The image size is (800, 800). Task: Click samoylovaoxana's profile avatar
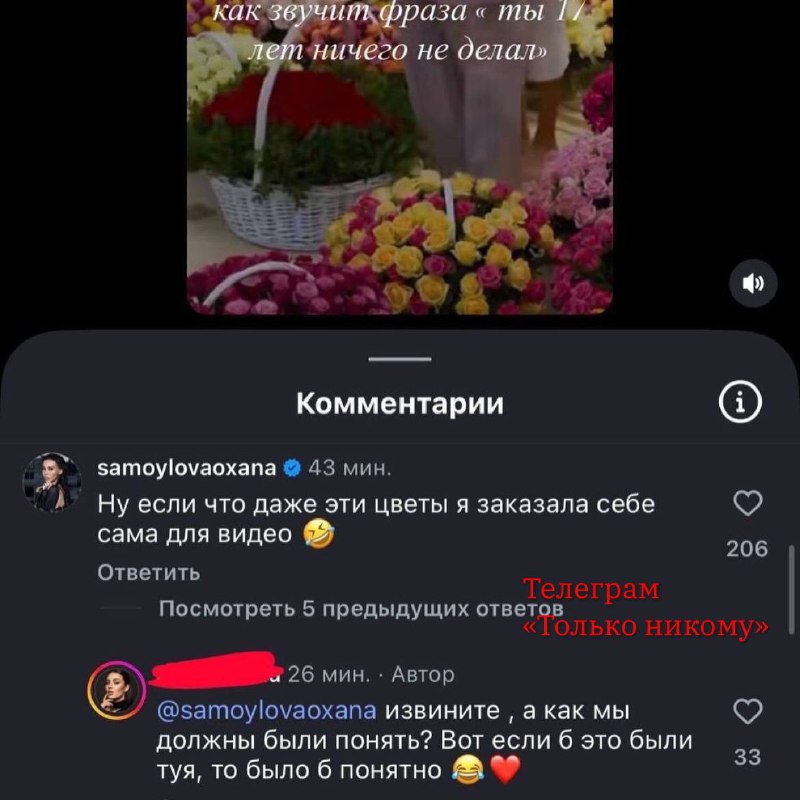(52, 482)
